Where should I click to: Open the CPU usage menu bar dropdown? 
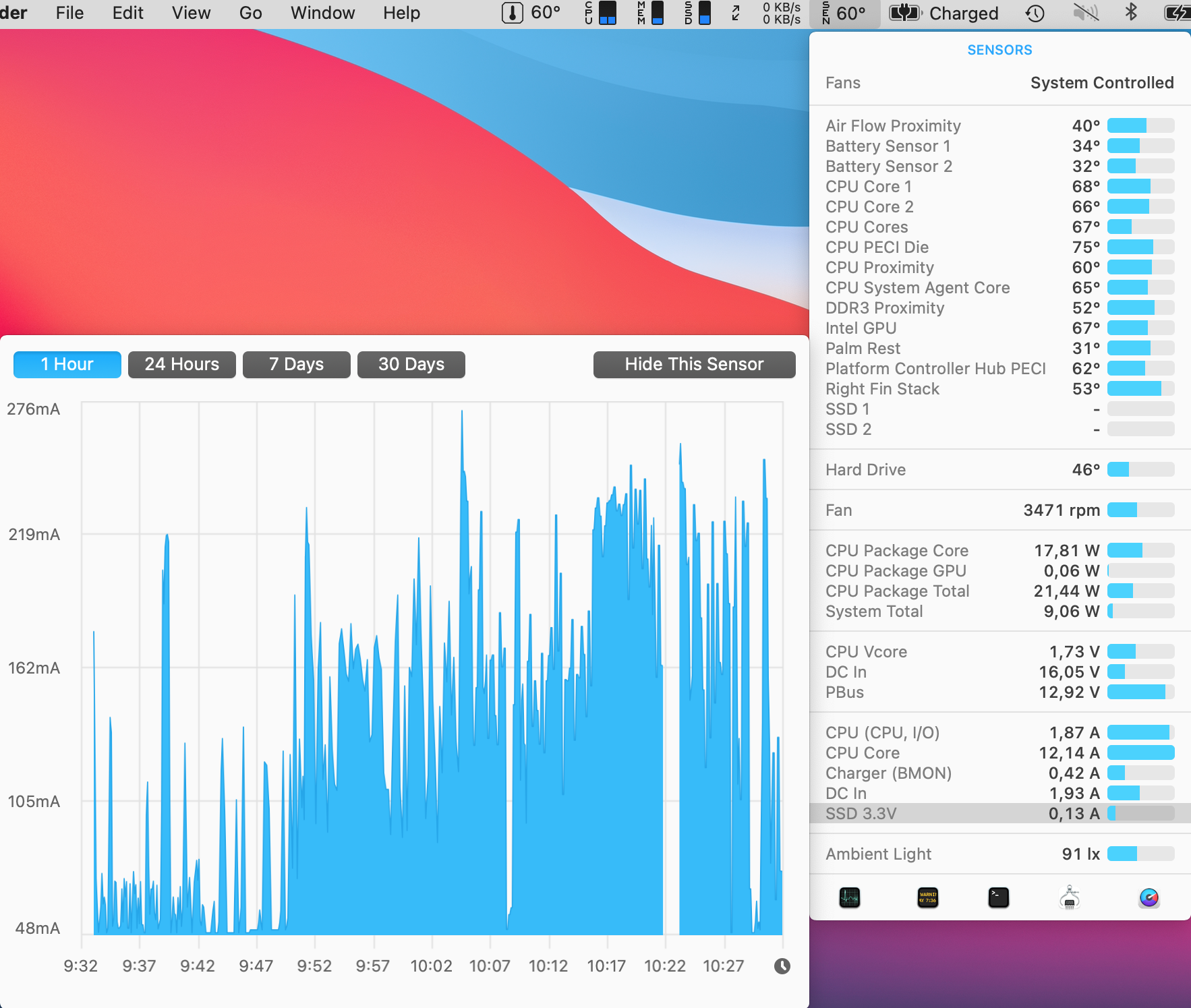pyautogui.click(x=600, y=13)
